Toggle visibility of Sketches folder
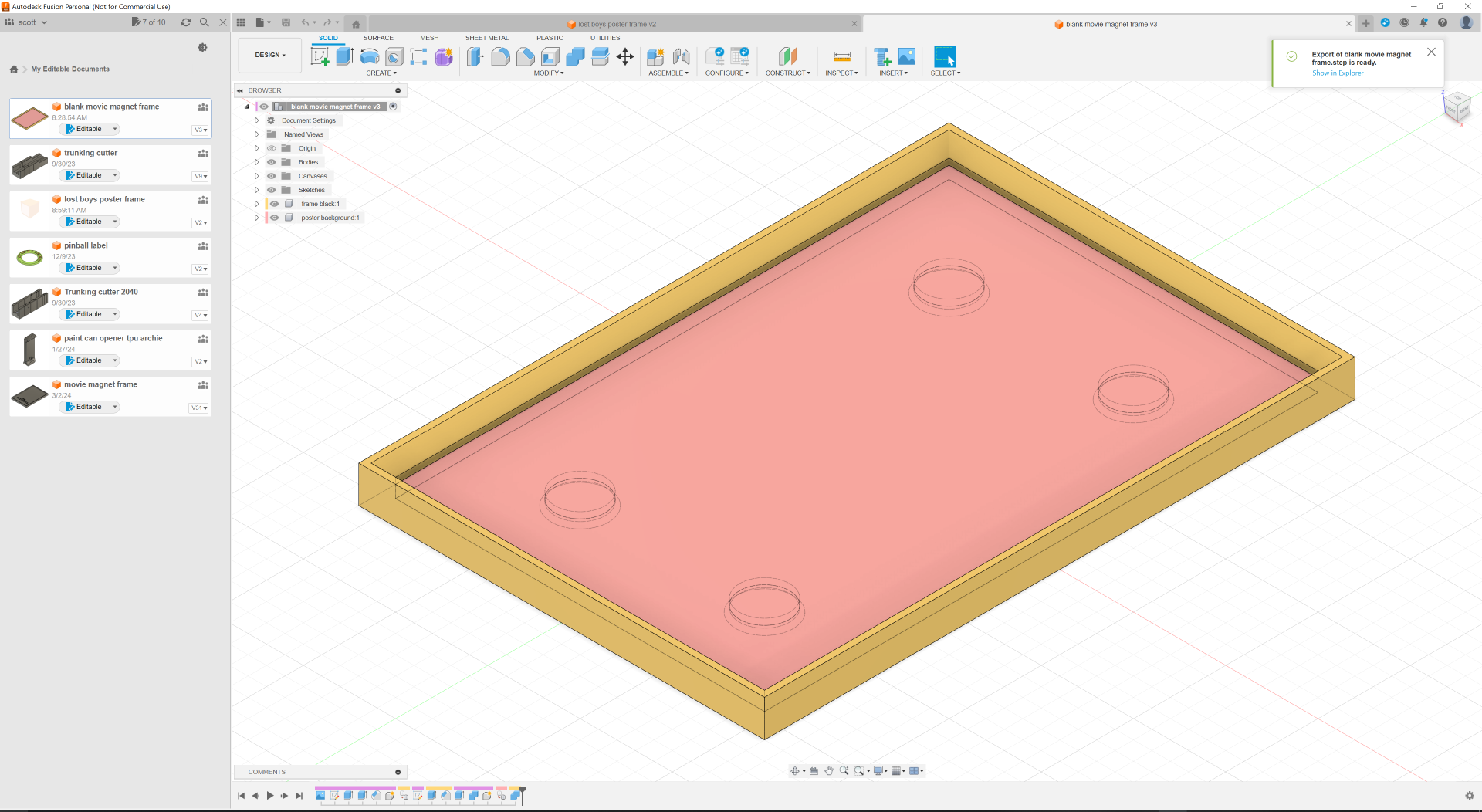 pos(272,190)
